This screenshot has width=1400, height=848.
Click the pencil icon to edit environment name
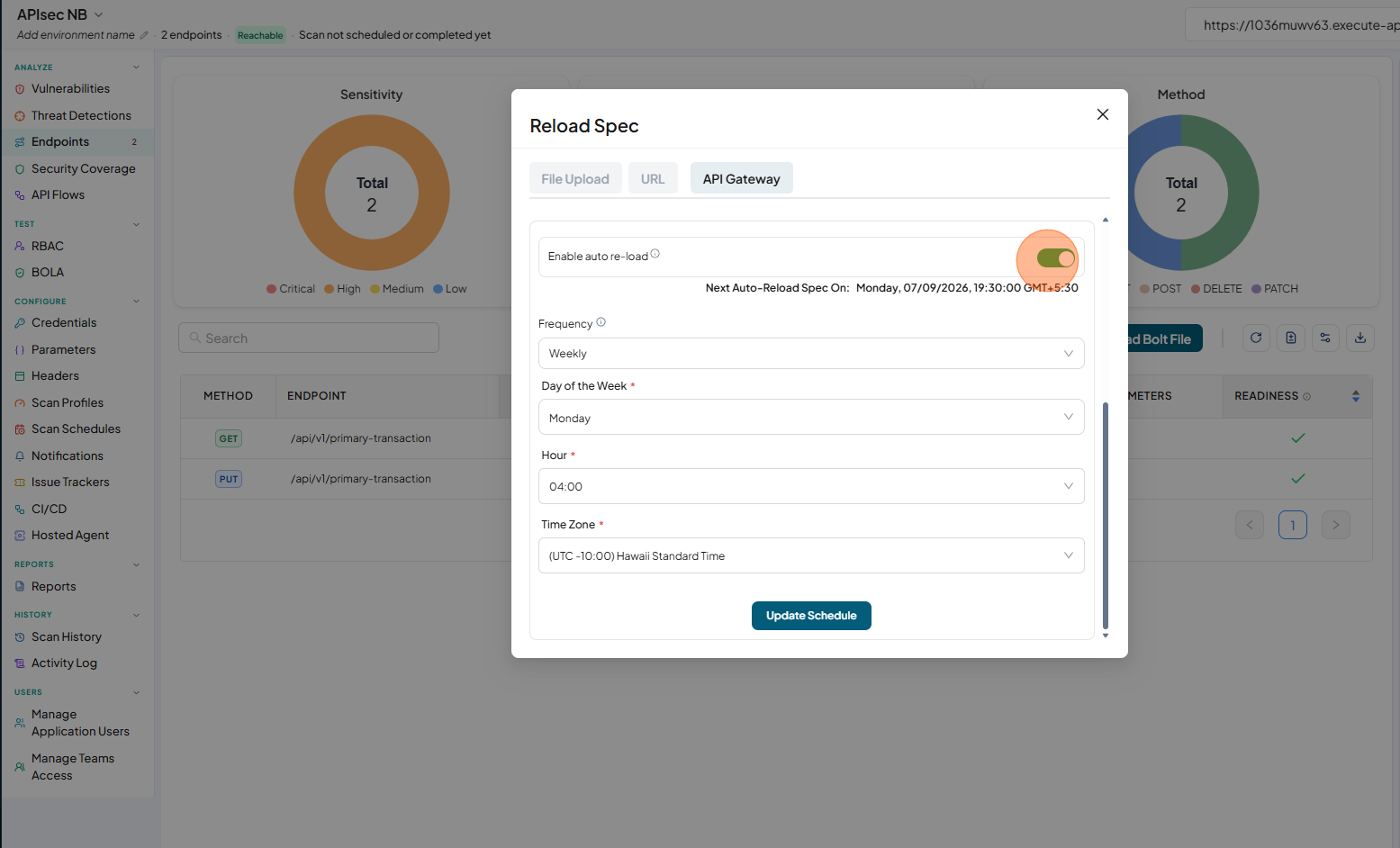pos(144,35)
